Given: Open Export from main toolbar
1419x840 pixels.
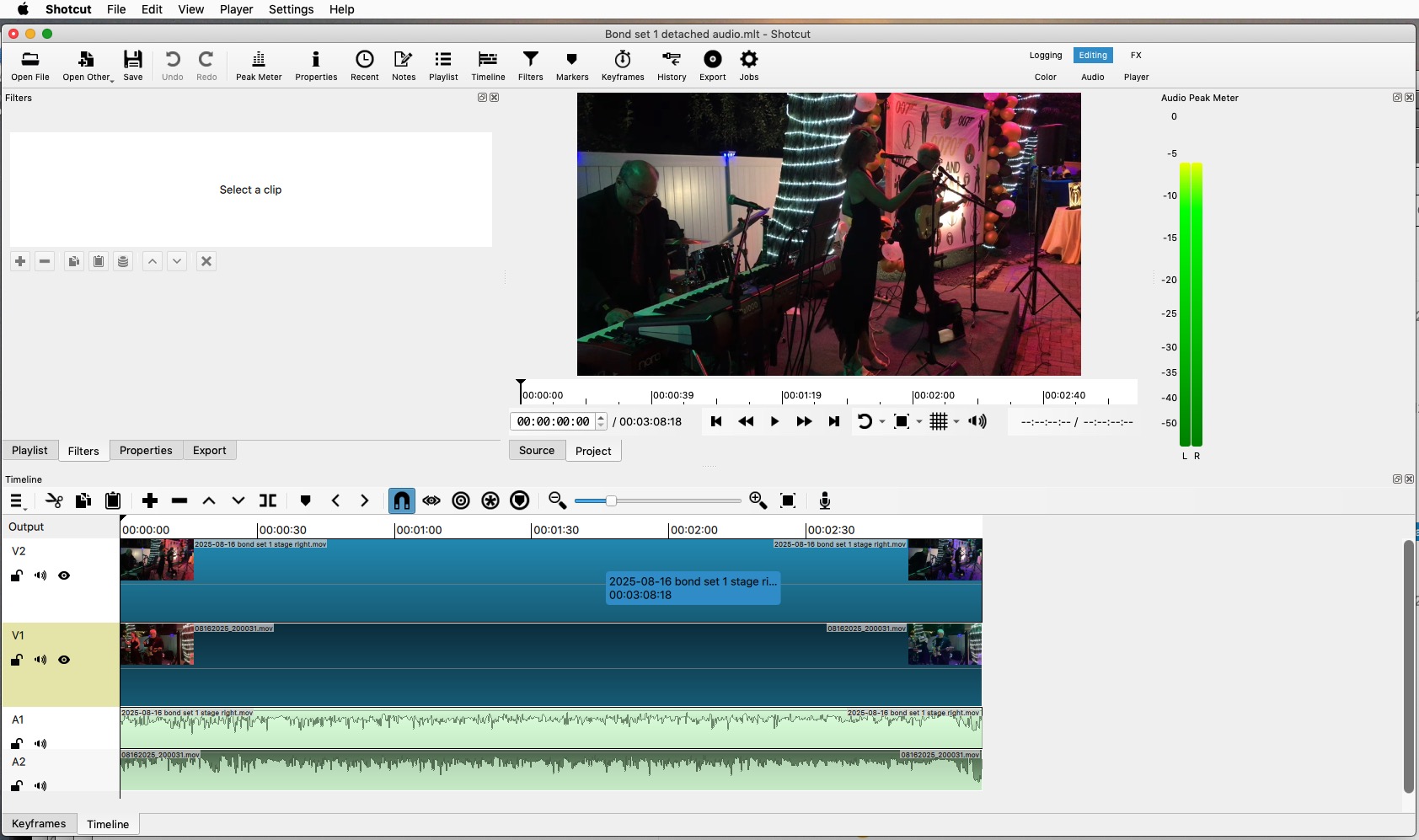Looking at the screenshot, I should (x=712, y=66).
